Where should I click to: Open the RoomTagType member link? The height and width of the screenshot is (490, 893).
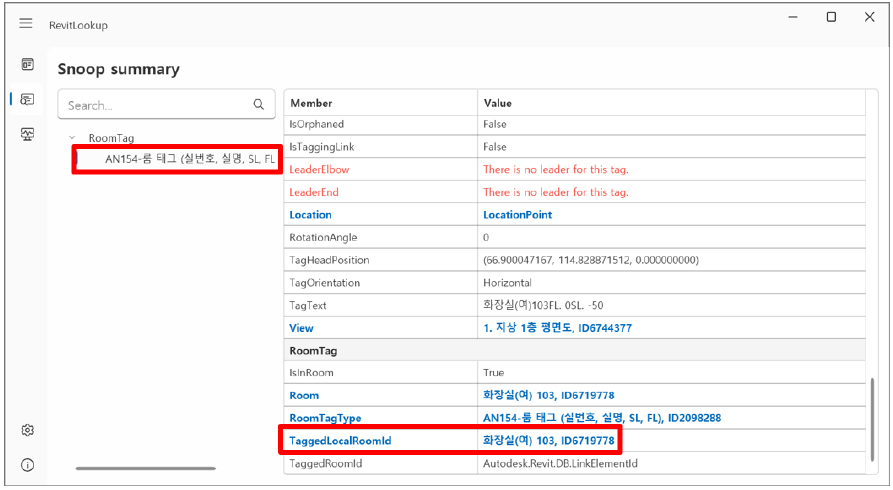tap(325, 418)
